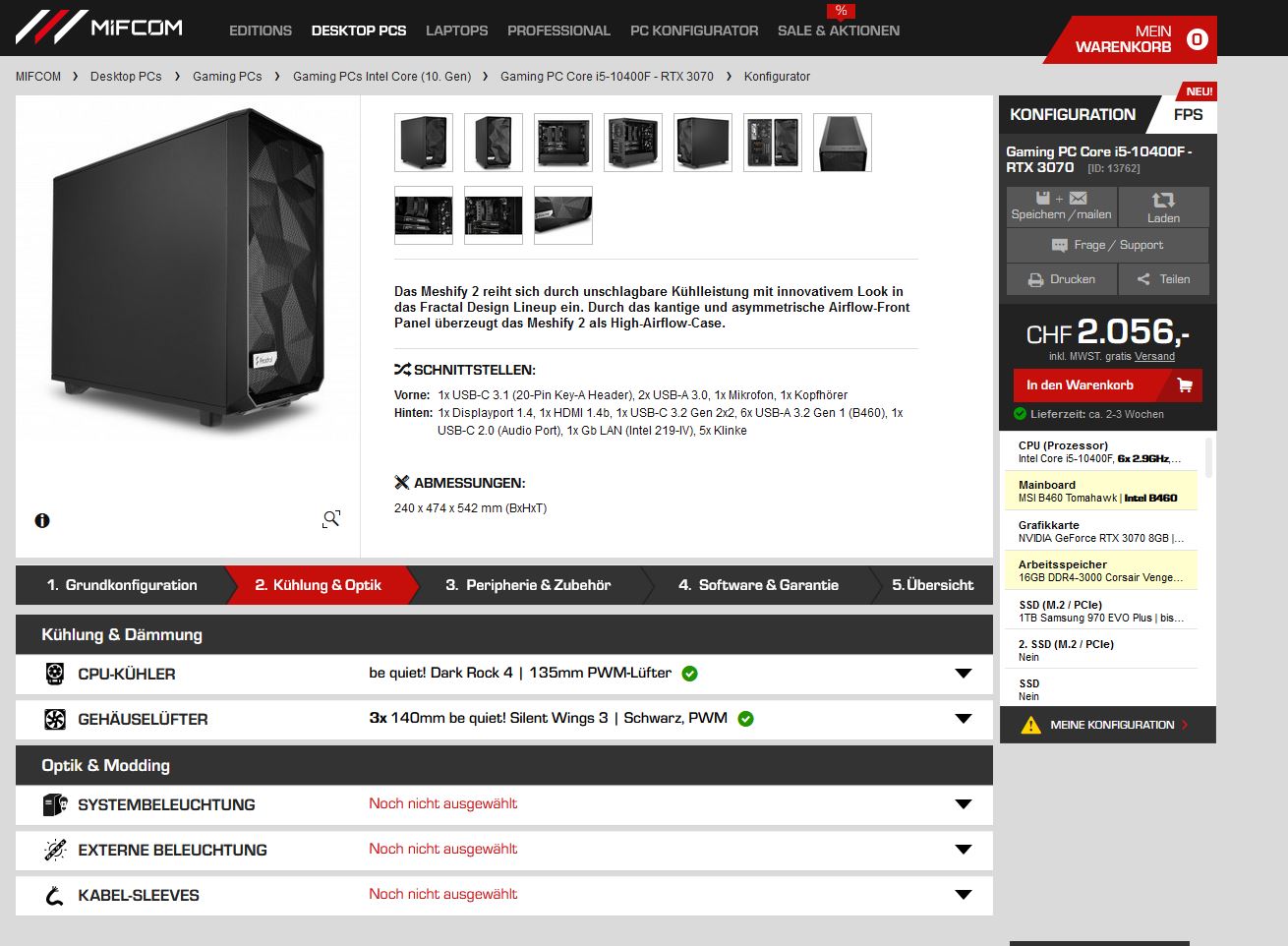This screenshot has height=946, width=1288.
Task: Open Mein Warenkorb
Action: [x=1130, y=39]
